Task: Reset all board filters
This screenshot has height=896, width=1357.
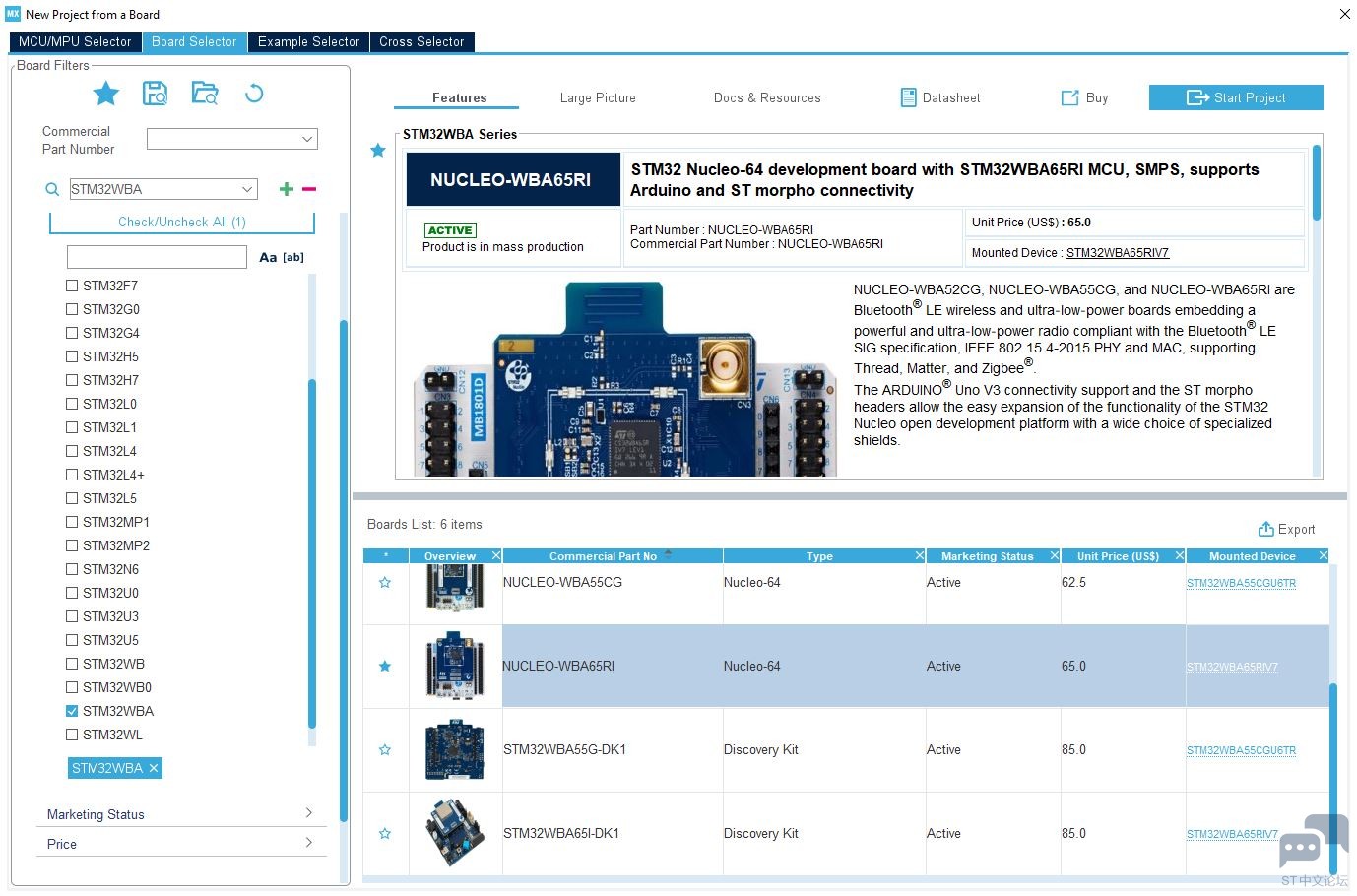Action: 254,94
